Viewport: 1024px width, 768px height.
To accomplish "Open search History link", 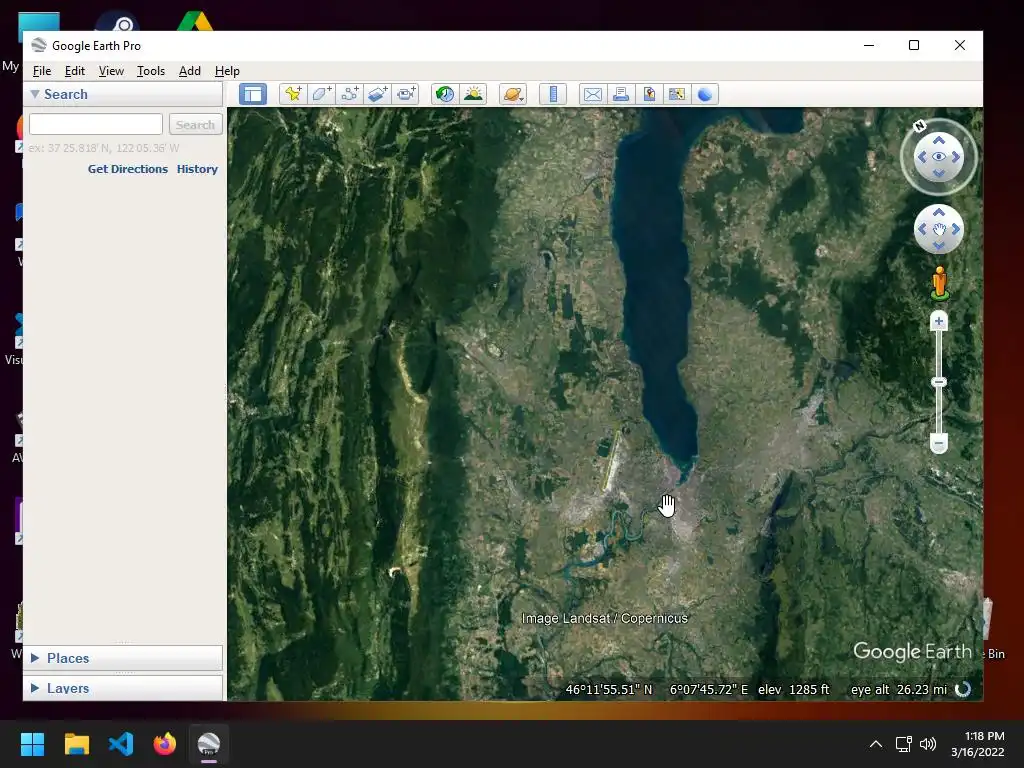I will click(x=197, y=168).
